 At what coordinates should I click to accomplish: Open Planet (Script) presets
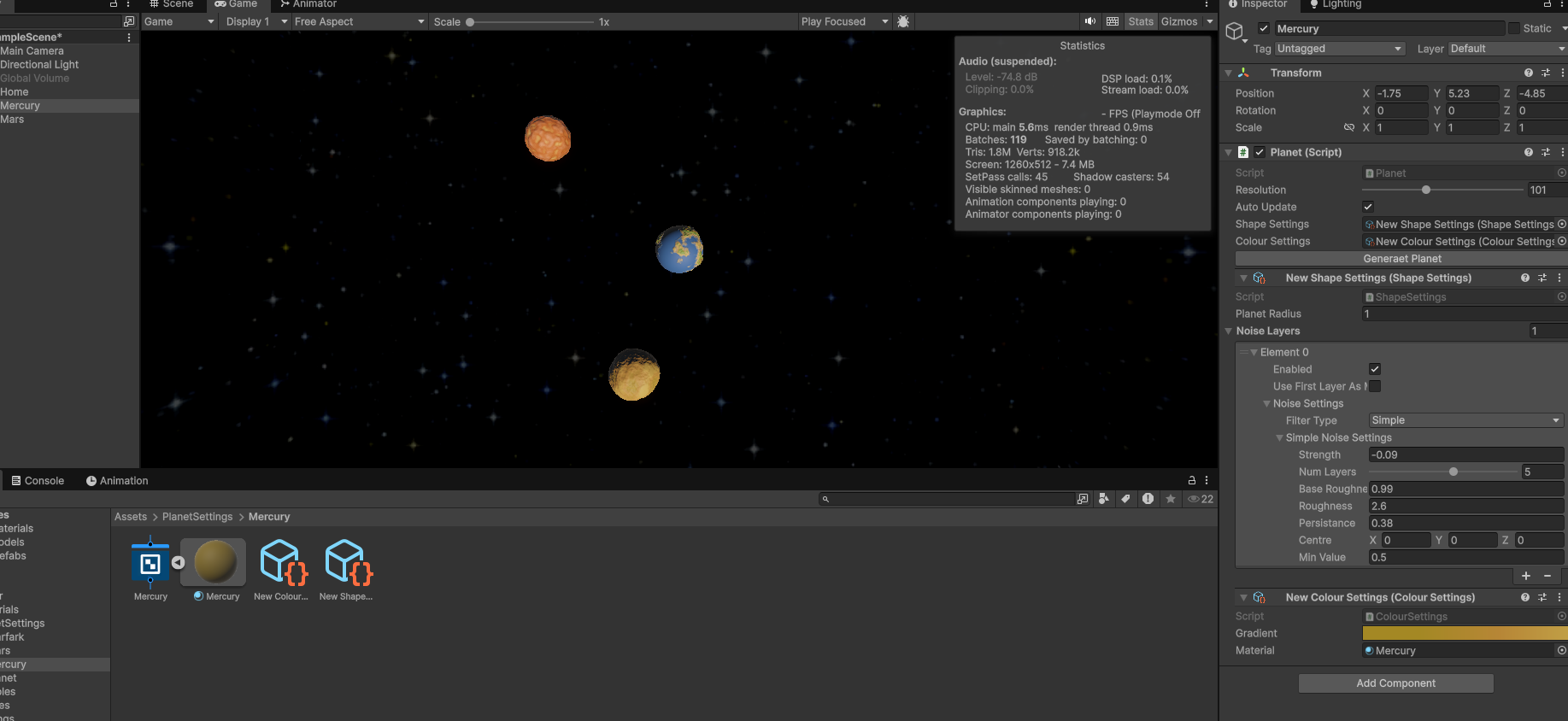coord(1546,152)
